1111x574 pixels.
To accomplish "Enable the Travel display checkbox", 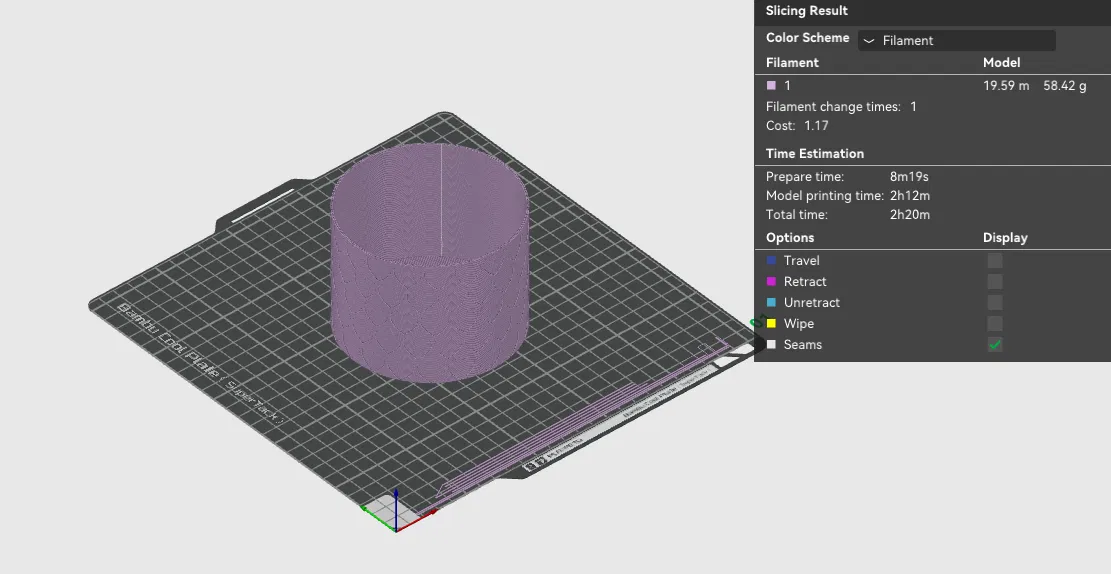I will click(x=995, y=261).
